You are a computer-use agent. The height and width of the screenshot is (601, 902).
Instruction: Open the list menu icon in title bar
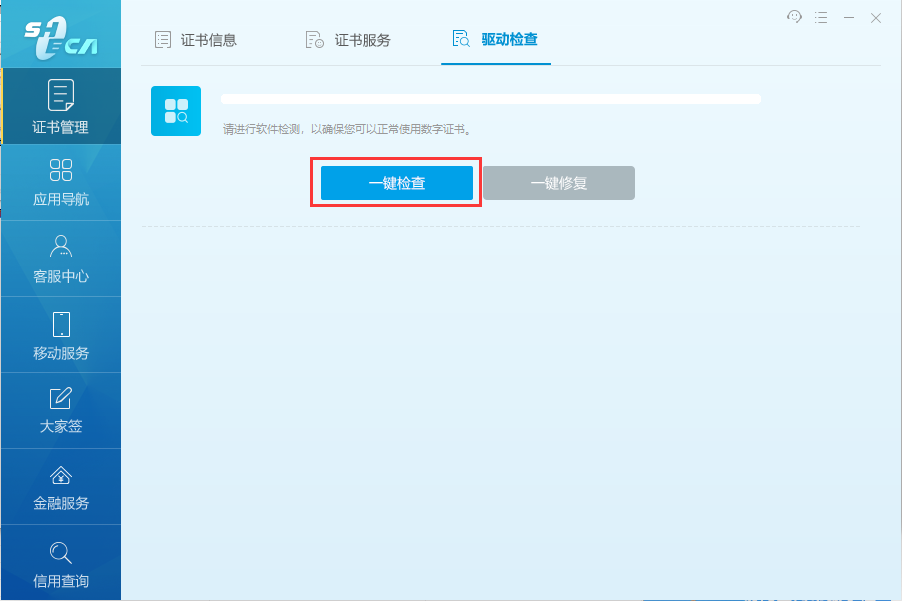[x=821, y=17]
